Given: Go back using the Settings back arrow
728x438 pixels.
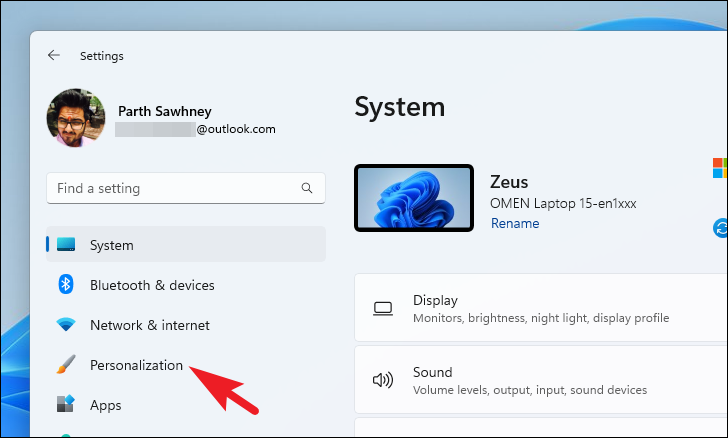Looking at the screenshot, I should click(x=54, y=55).
